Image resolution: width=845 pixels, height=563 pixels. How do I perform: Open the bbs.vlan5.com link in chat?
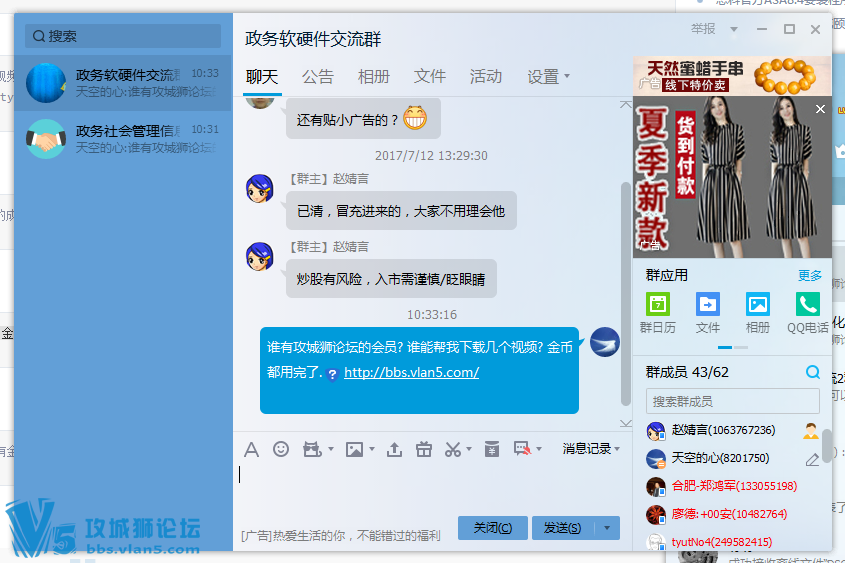pyautogui.click(x=411, y=373)
